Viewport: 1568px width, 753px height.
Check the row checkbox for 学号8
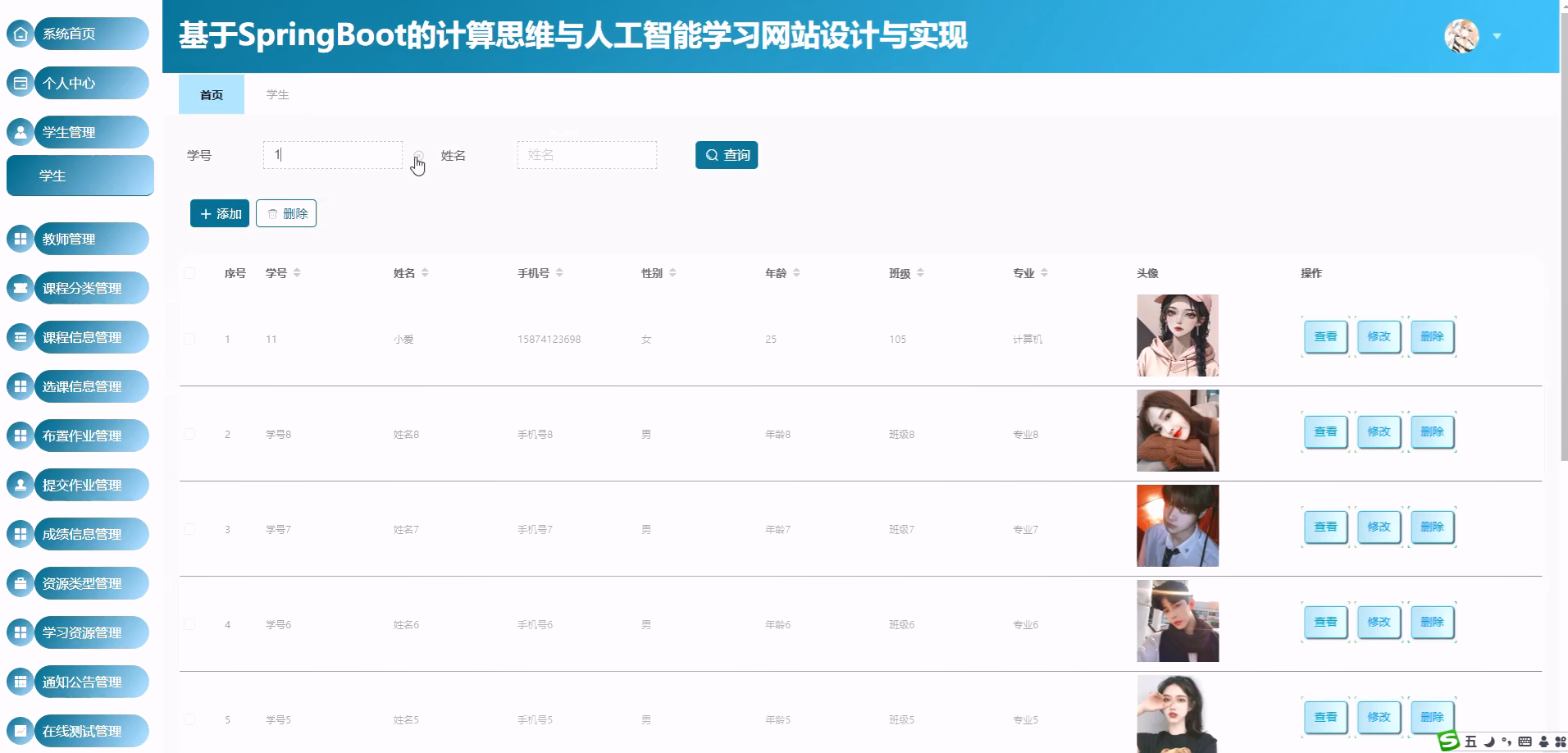tap(189, 434)
